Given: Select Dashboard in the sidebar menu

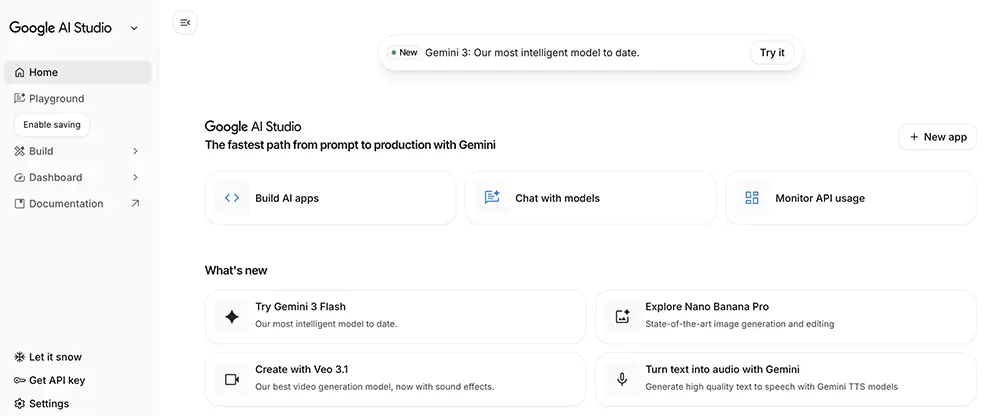Looking at the screenshot, I should click(x=78, y=177).
